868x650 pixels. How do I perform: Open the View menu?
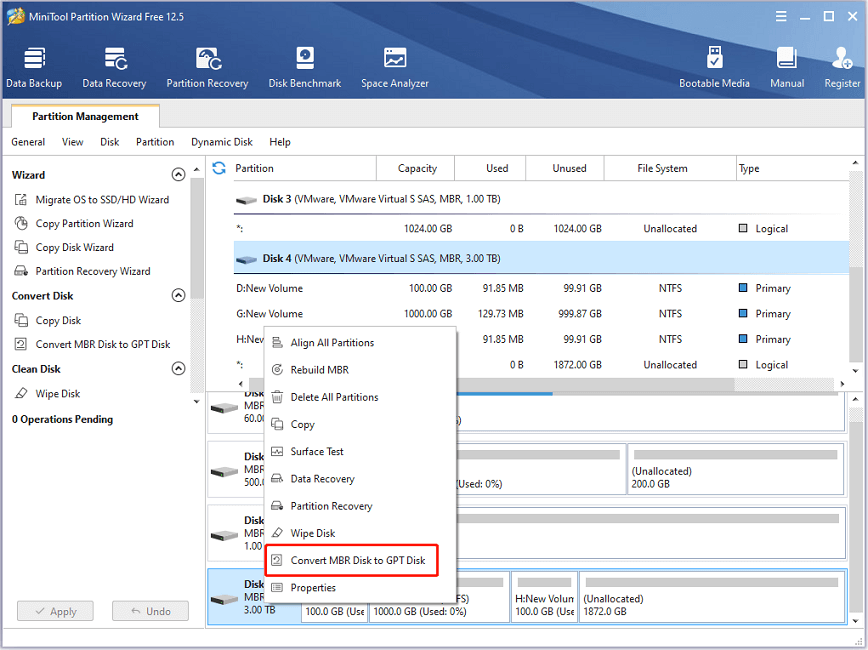click(x=73, y=142)
